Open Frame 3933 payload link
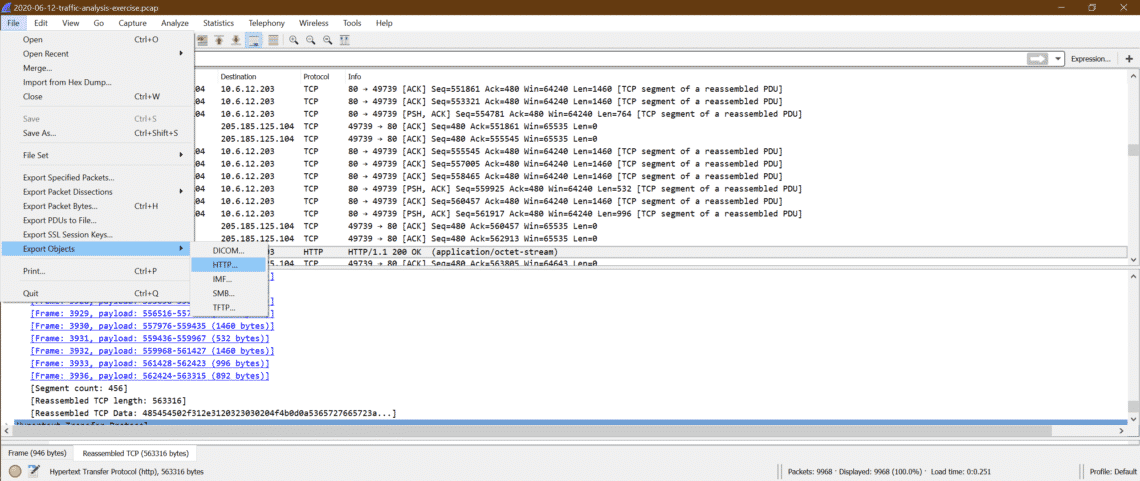Image resolution: width=1140 pixels, height=481 pixels. click(150, 363)
